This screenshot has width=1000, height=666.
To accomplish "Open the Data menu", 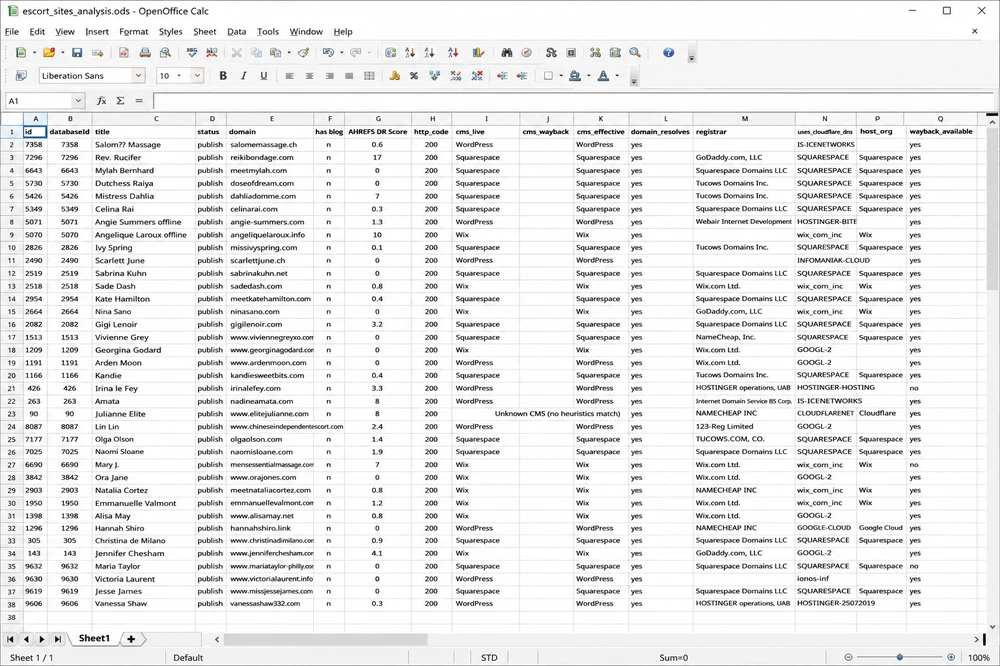I will pos(237,31).
